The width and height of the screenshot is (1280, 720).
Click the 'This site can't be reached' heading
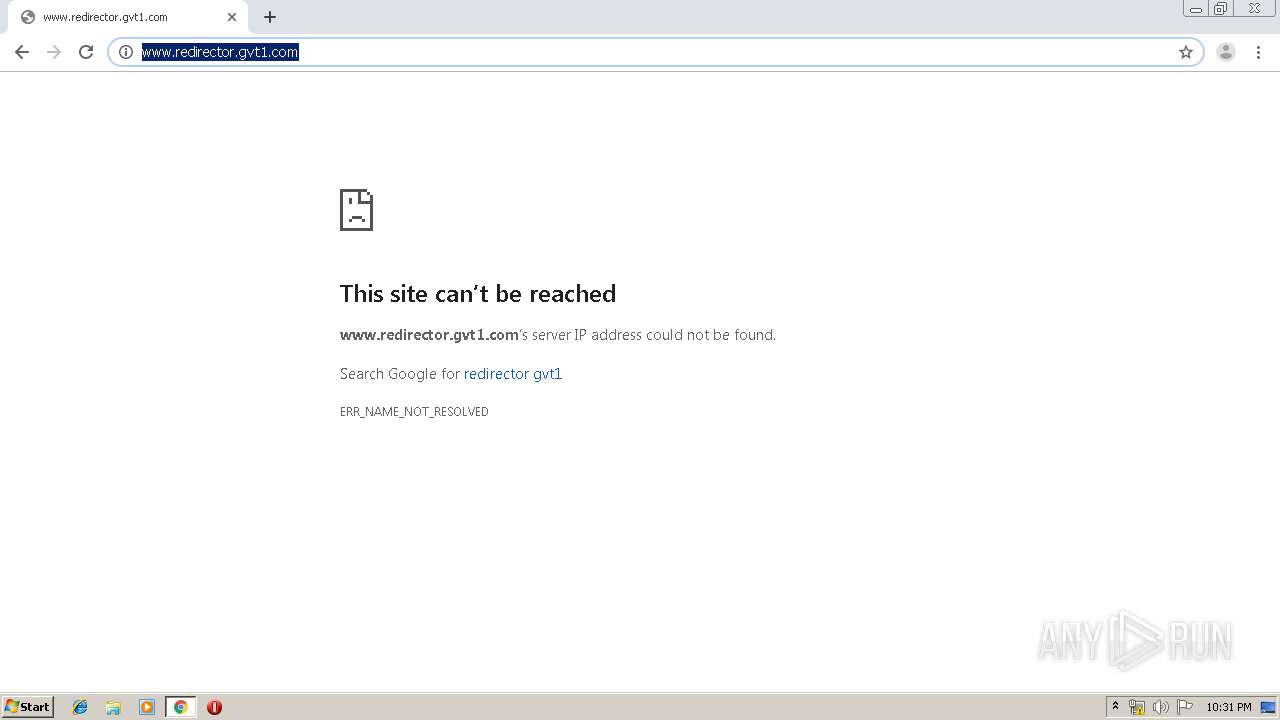478,293
